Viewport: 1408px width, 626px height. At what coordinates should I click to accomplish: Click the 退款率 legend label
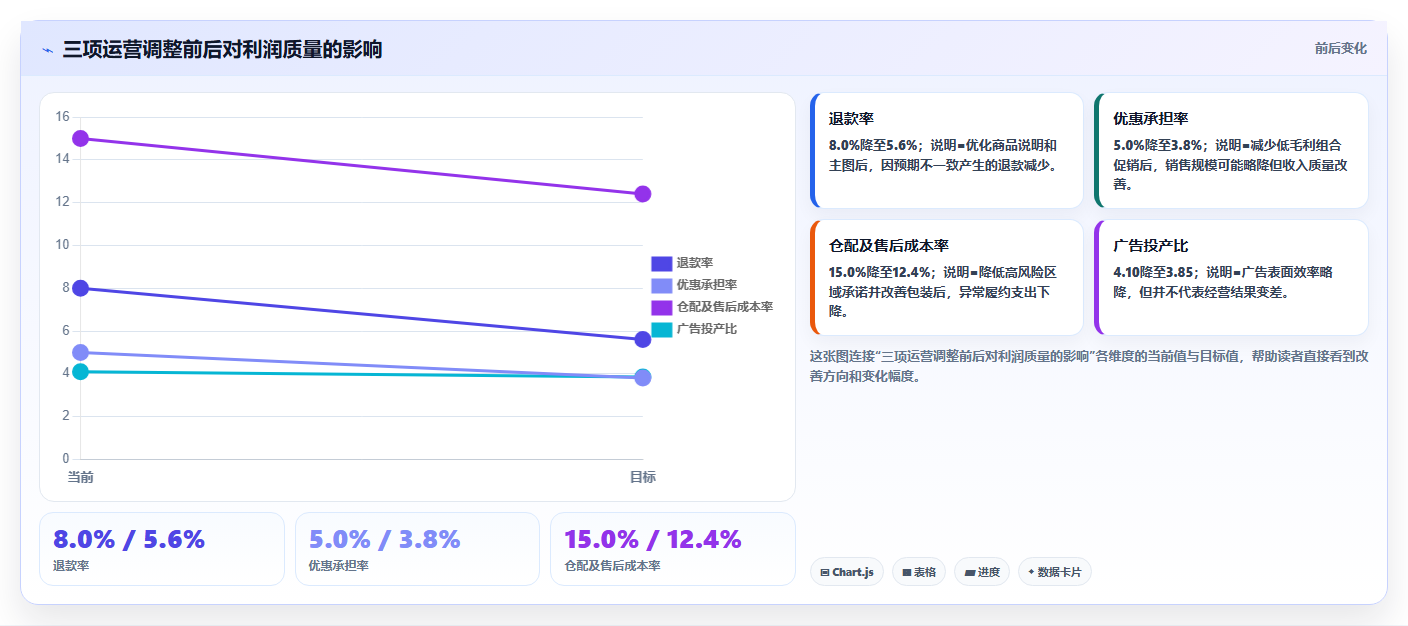click(694, 263)
